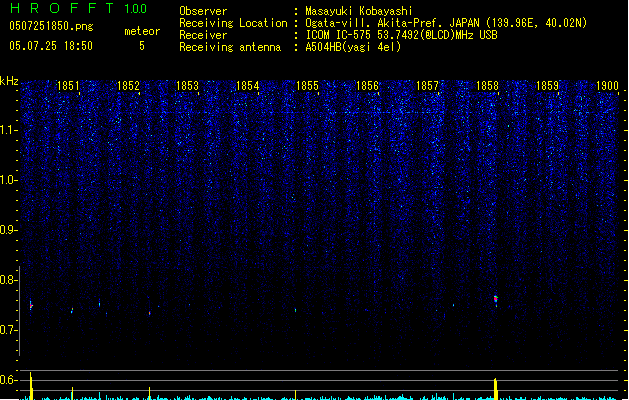This screenshot has height=400, width=629.
Task: Click the 0.7 kHz axis label
Action: (9, 330)
